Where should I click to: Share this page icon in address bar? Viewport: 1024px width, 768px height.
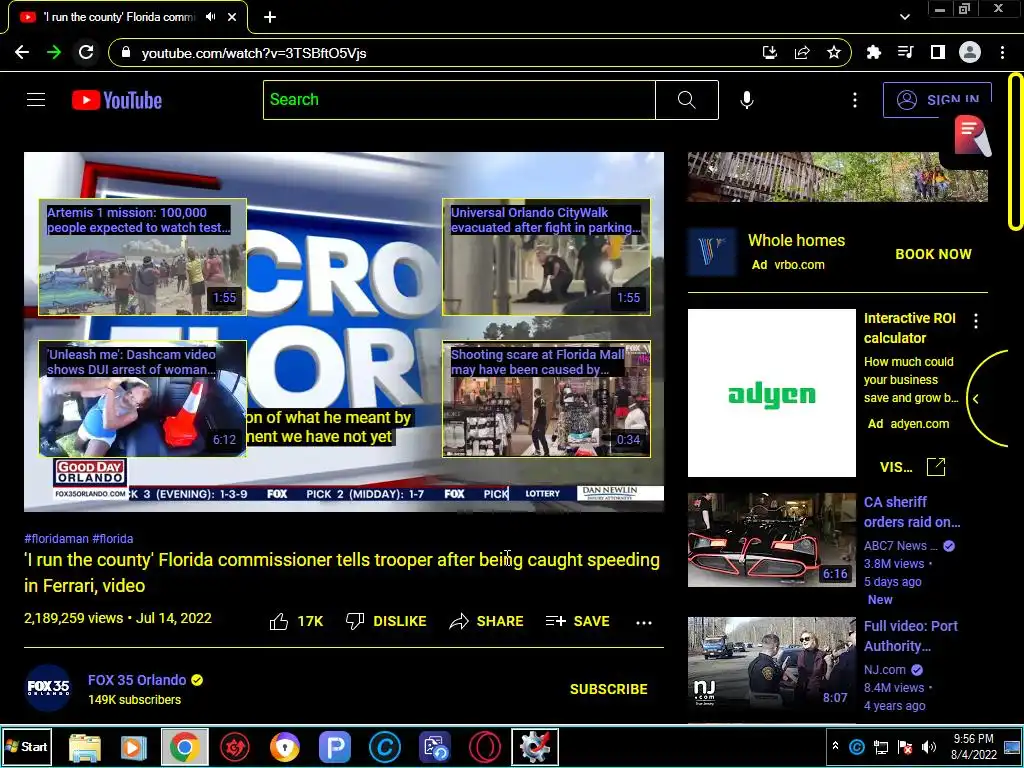(x=802, y=53)
